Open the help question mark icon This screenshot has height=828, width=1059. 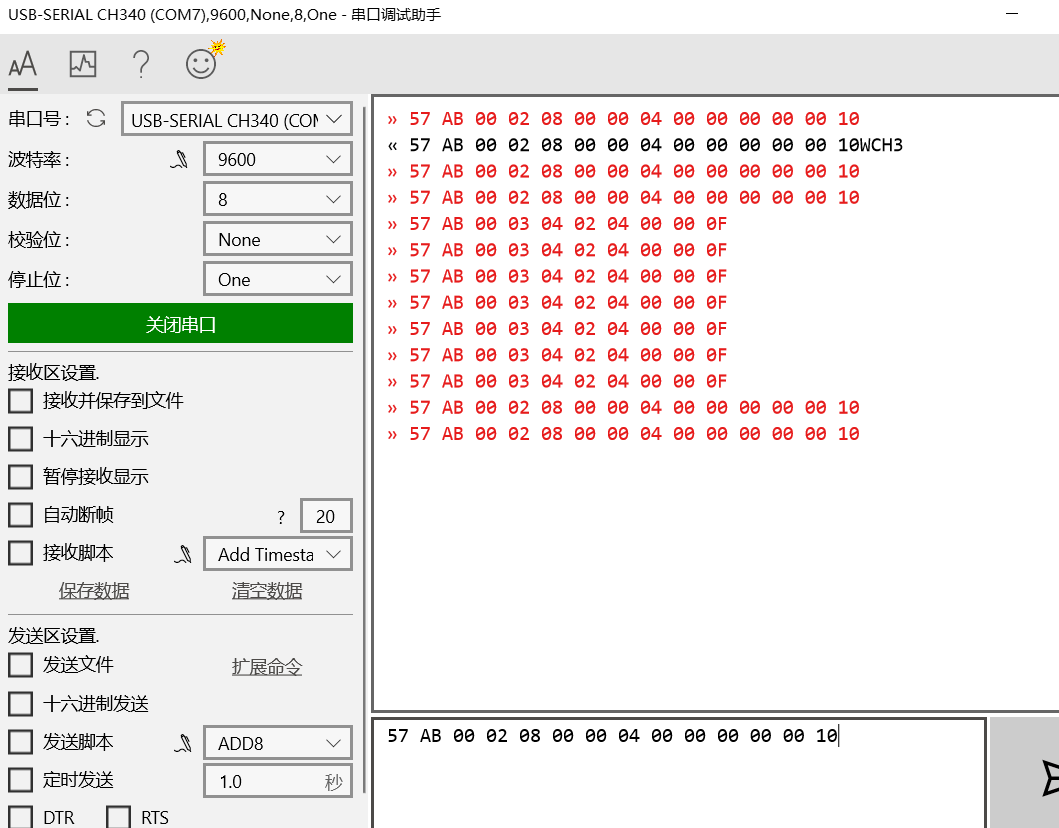click(x=141, y=63)
